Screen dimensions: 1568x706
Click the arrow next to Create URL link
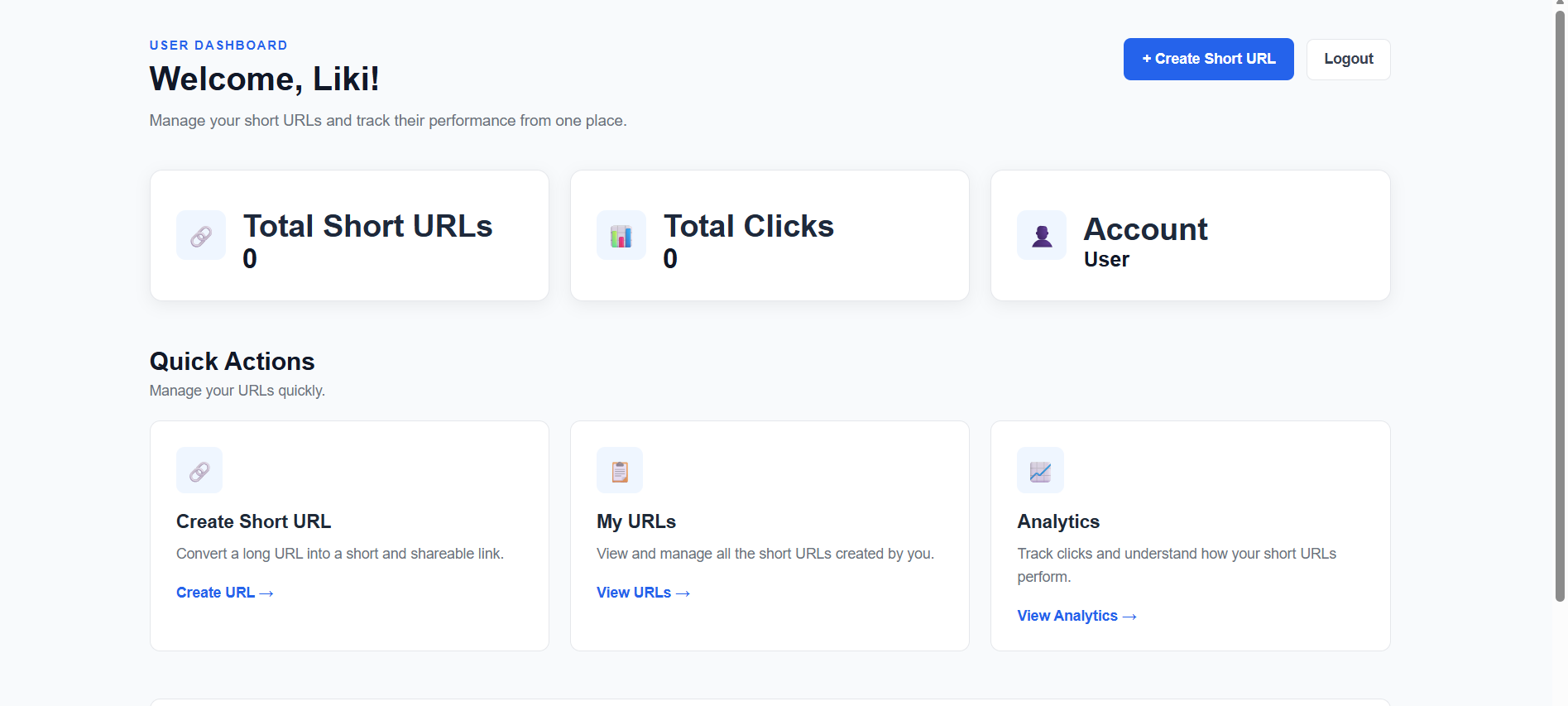[266, 593]
